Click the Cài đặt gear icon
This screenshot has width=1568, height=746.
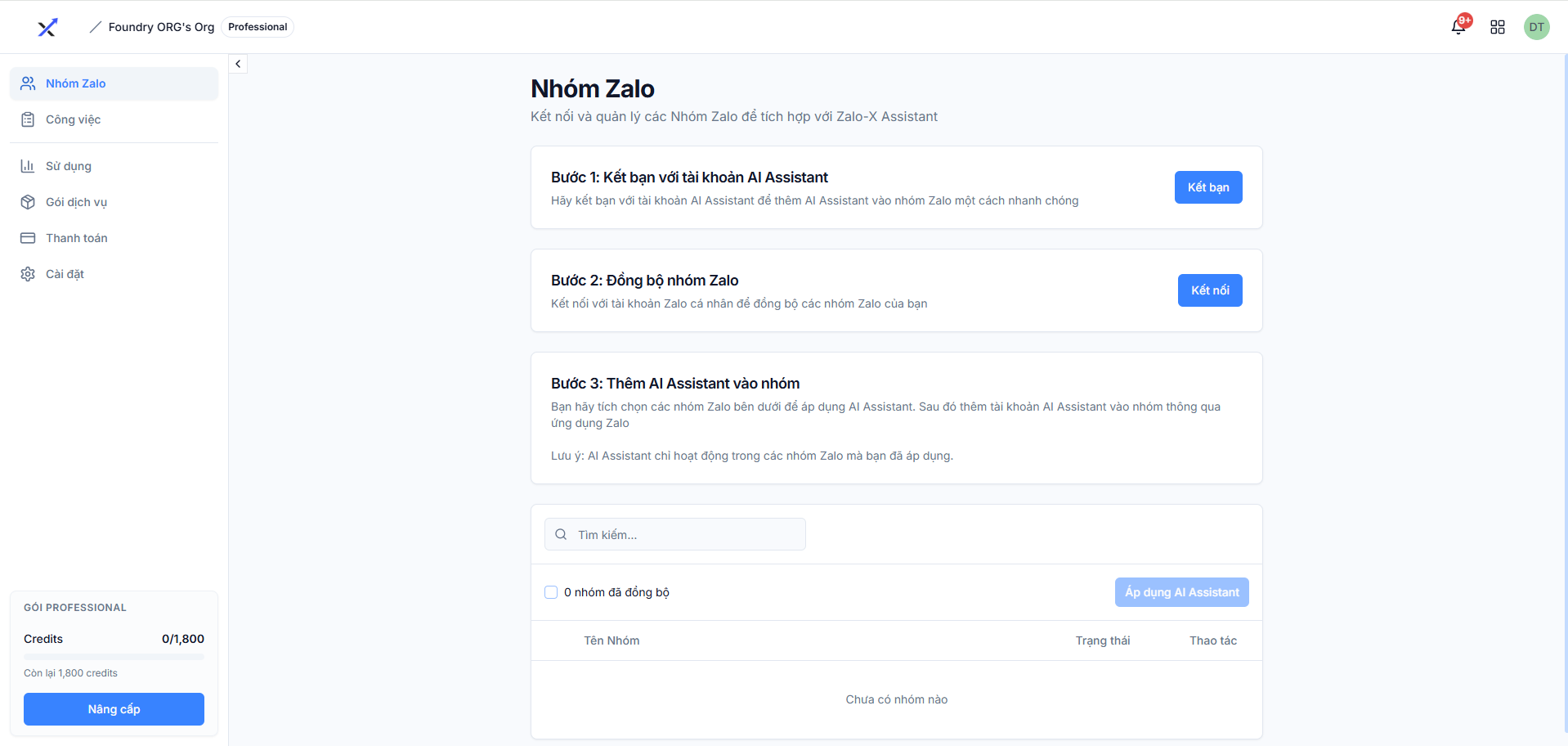[x=28, y=274]
